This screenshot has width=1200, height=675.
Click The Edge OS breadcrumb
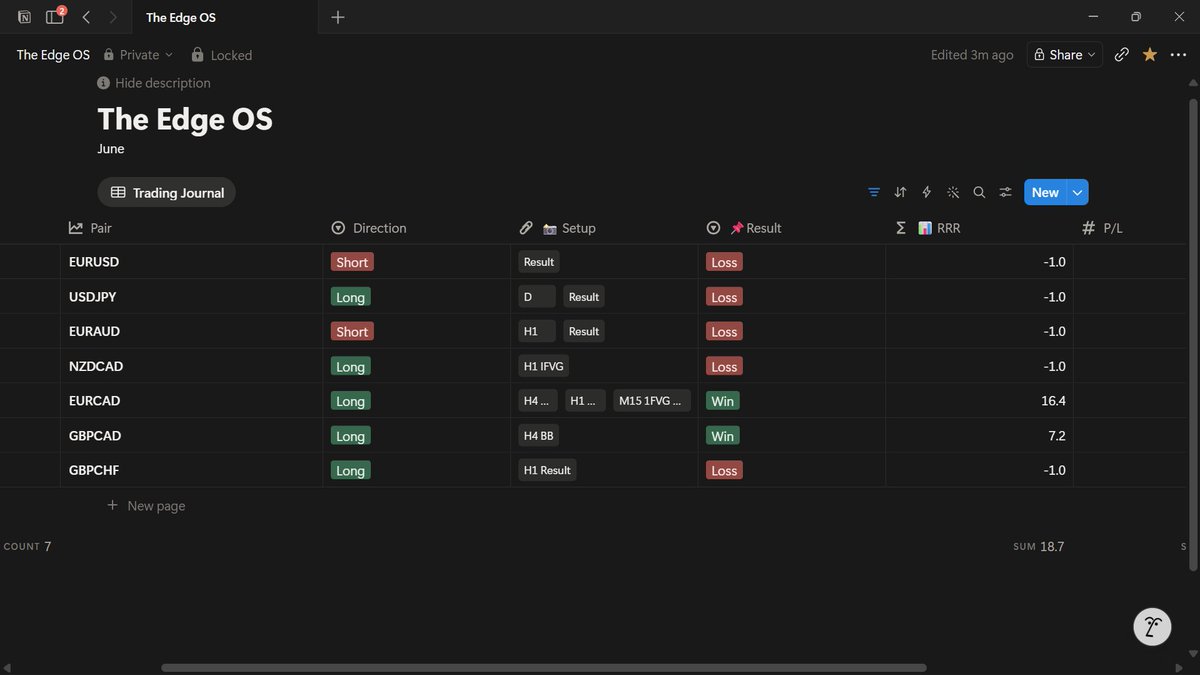(x=53, y=55)
